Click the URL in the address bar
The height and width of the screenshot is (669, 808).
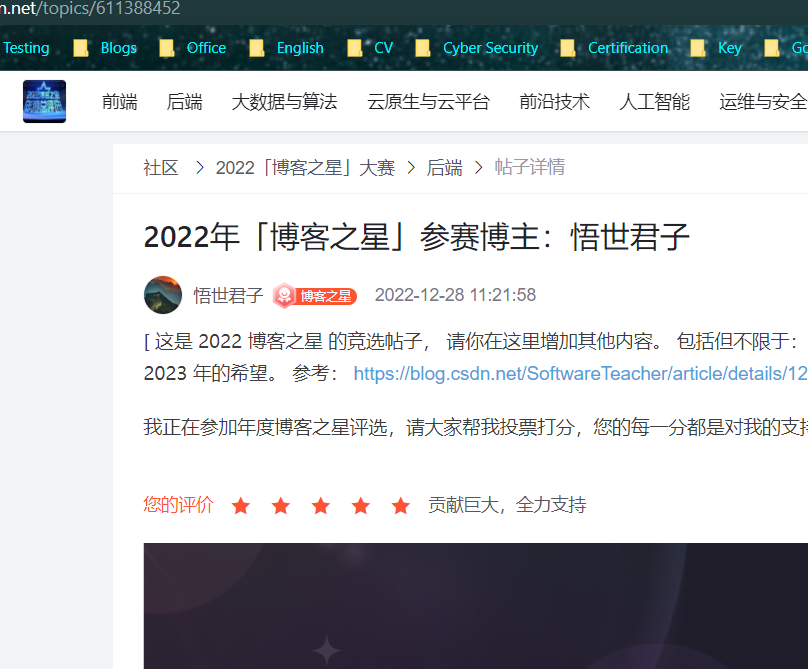(90, 9)
